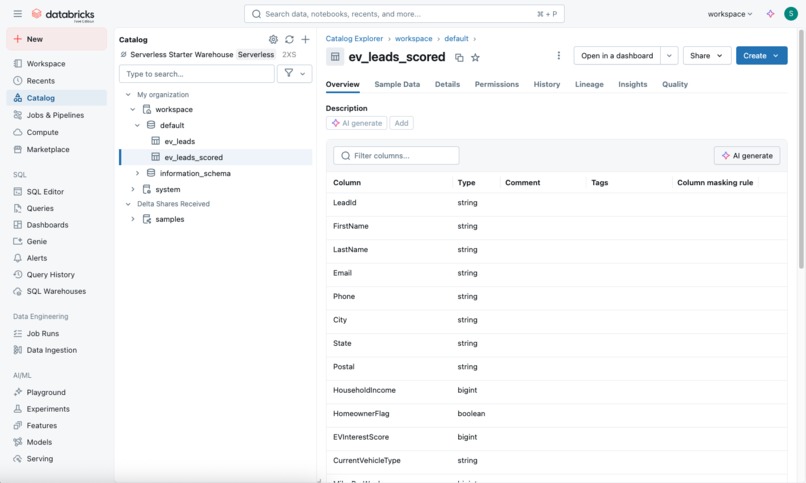
Task: Click Open in a dashboard
Action: pyautogui.click(x=617, y=55)
